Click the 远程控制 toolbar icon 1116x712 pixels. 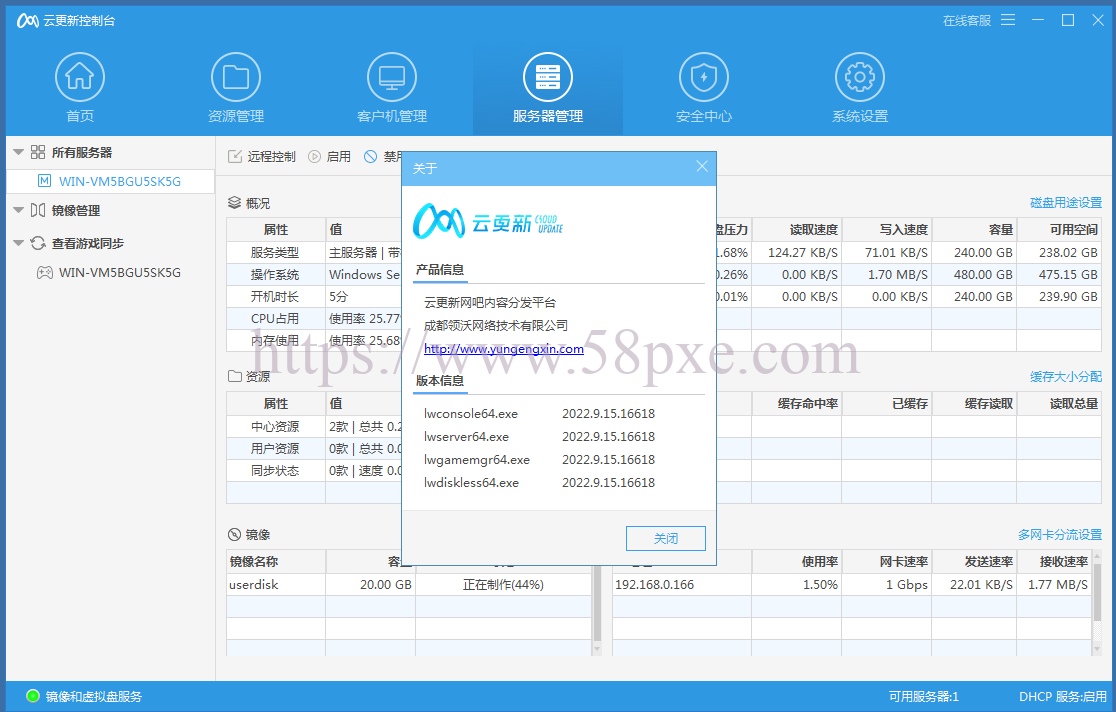(235, 157)
